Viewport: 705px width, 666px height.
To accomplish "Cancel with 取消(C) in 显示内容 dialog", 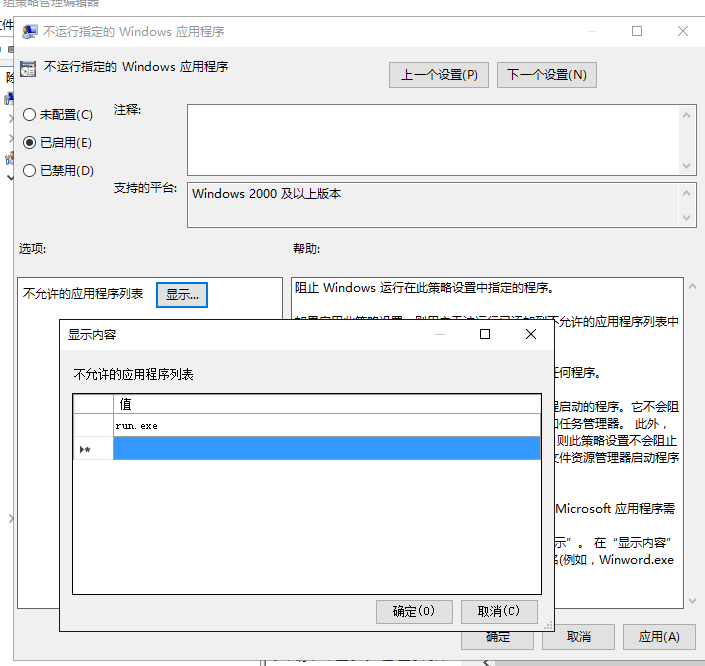I will click(499, 611).
